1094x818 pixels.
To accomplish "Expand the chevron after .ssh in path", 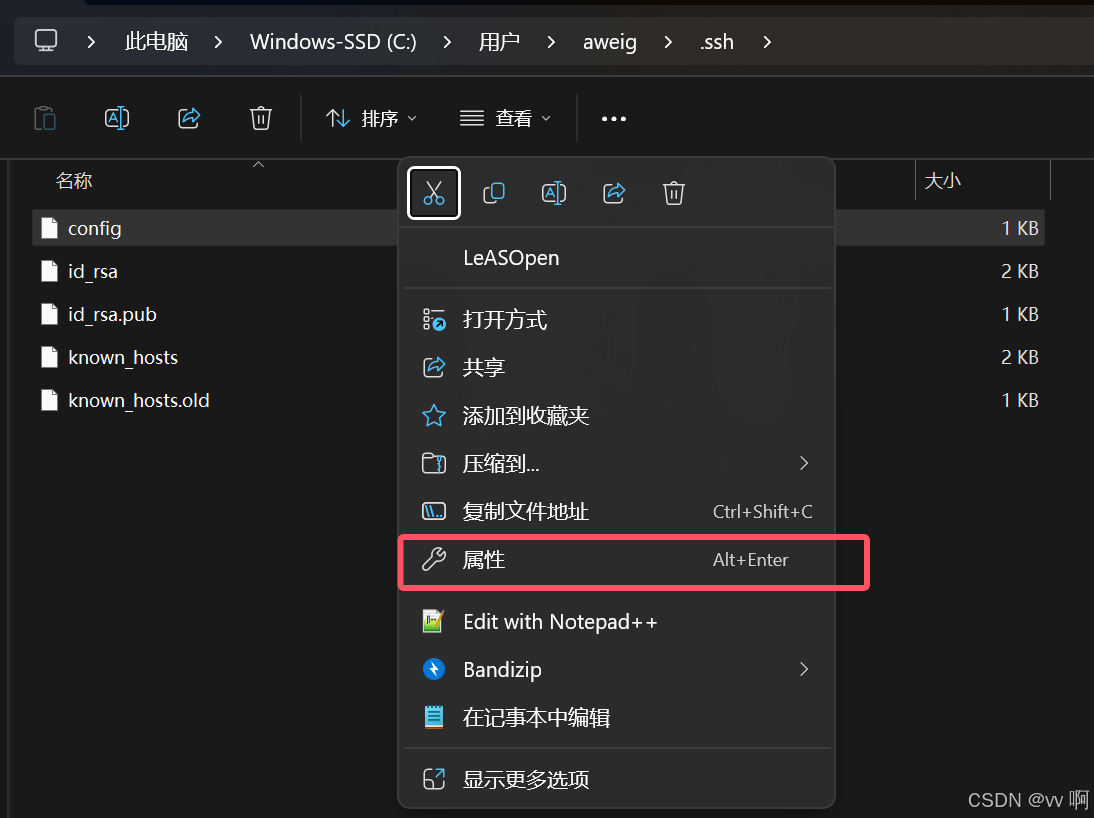I will (767, 42).
